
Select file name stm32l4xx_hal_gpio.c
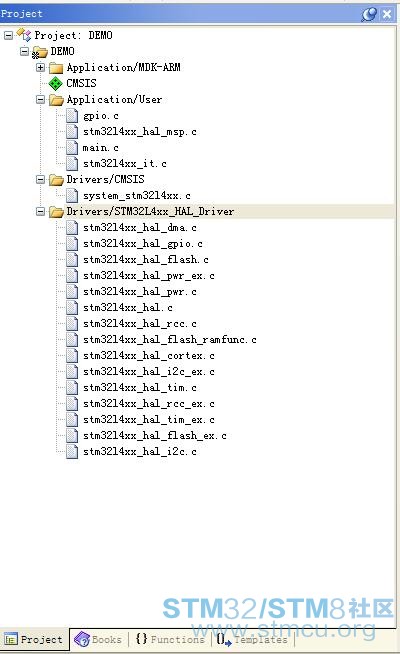(143, 244)
